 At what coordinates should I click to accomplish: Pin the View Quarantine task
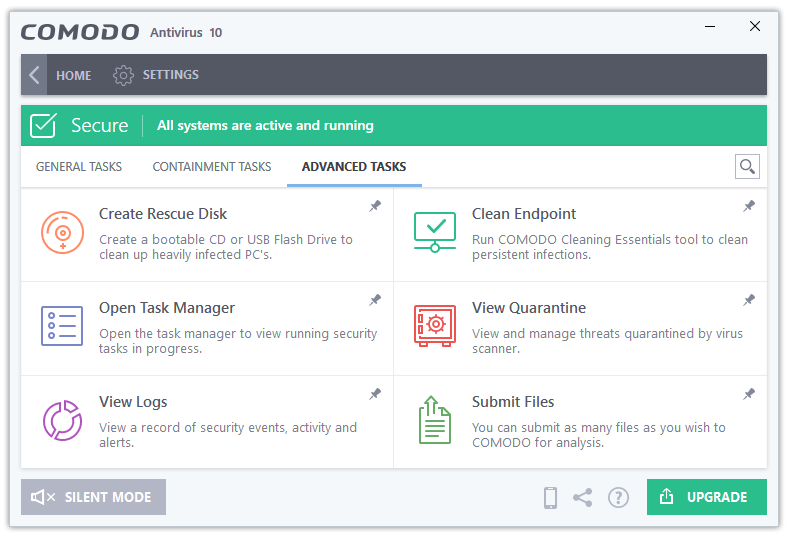749,300
